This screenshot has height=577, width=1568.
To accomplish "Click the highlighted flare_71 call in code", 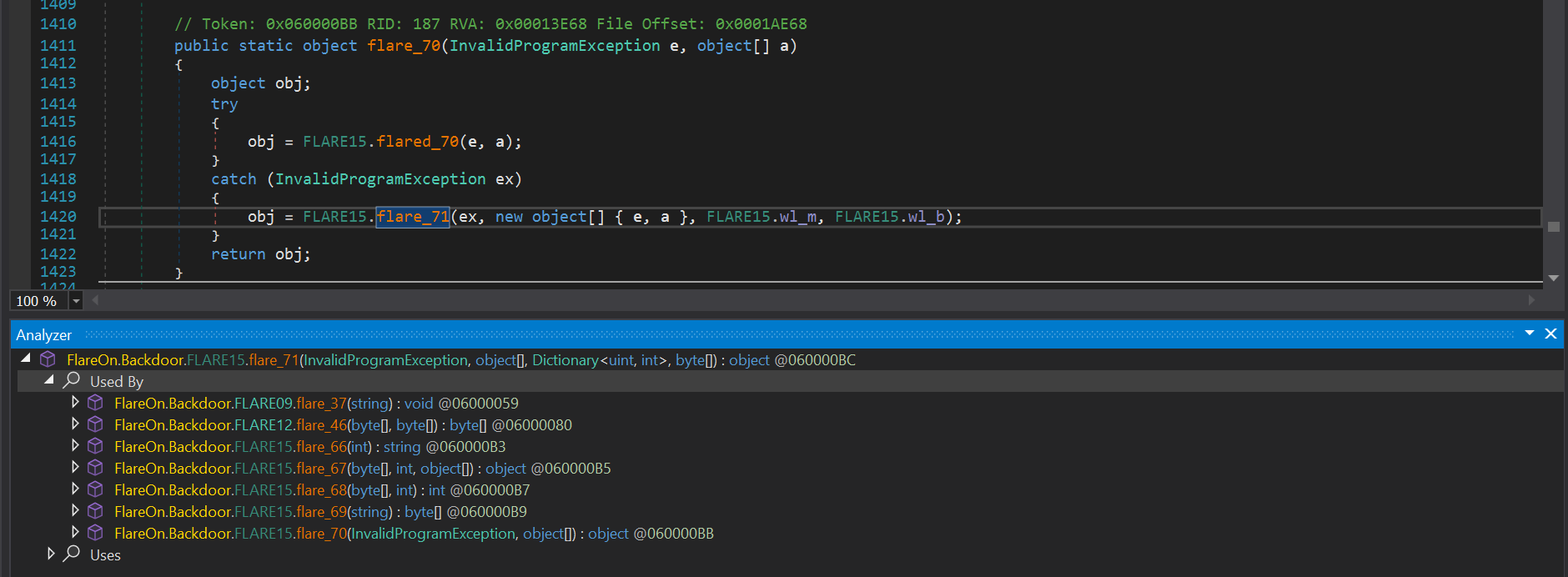I will (413, 217).
